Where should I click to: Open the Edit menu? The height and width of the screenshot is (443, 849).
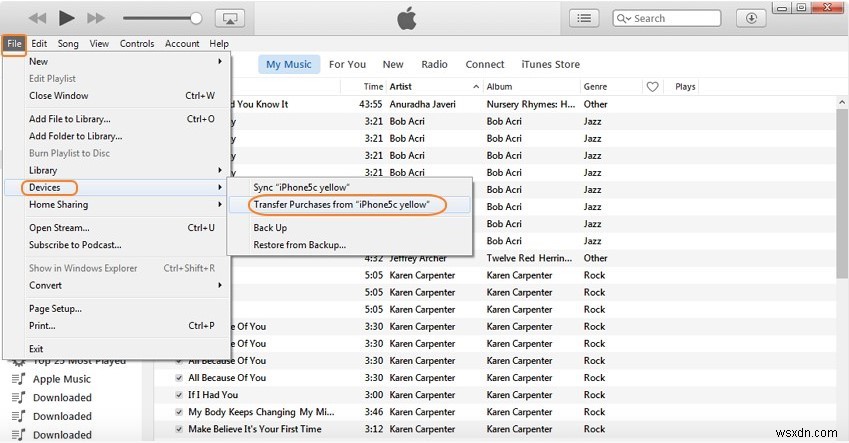pos(39,44)
